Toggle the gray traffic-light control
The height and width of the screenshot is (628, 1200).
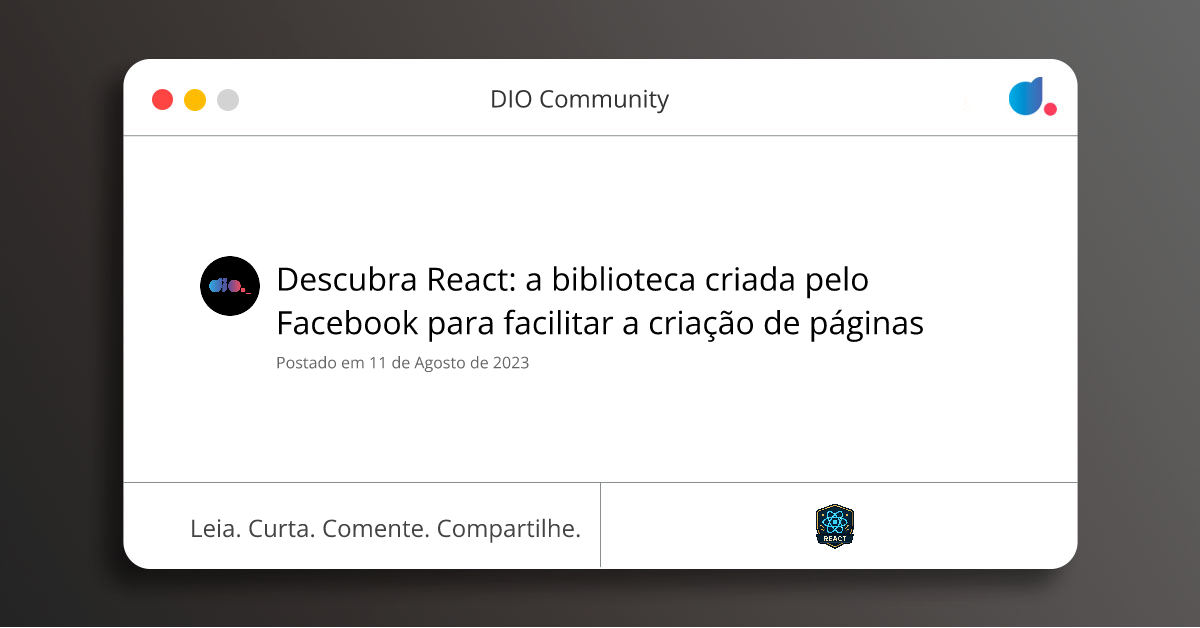[x=228, y=99]
